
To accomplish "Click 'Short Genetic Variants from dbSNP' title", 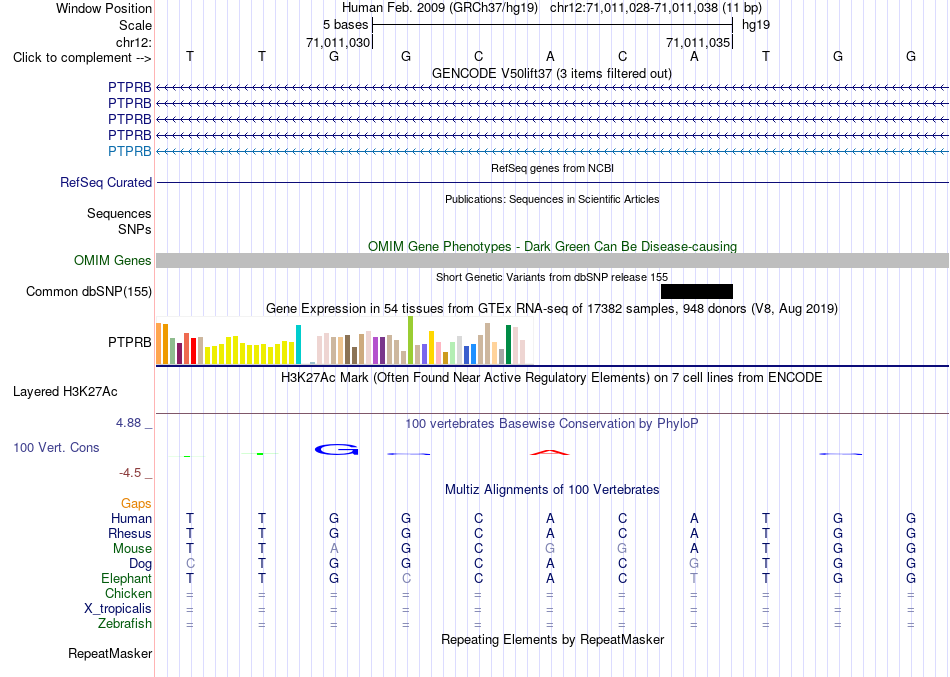I will click(552, 277).
